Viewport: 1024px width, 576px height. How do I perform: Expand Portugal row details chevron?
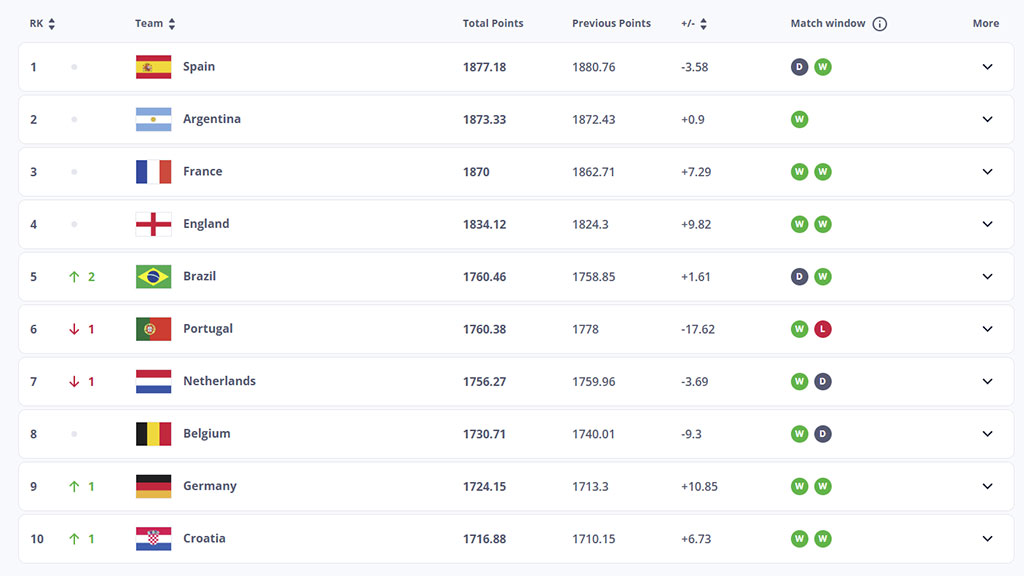tap(987, 329)
